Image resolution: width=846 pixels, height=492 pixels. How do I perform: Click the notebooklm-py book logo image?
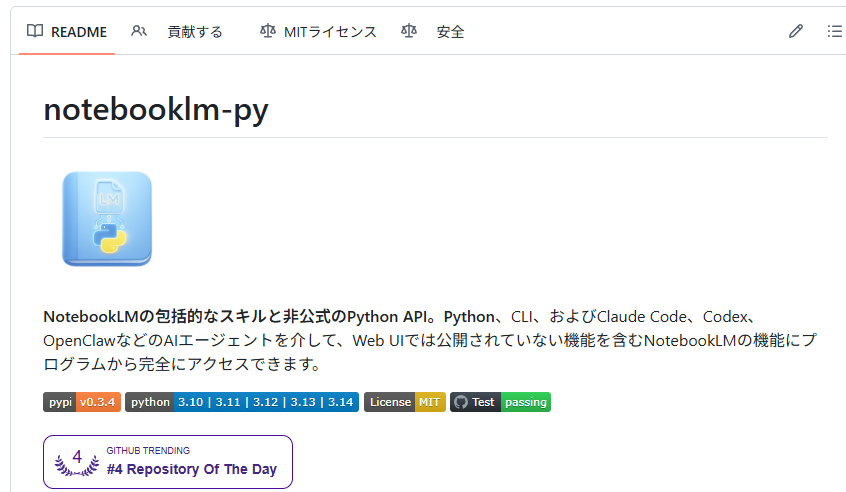pos(107,219)
